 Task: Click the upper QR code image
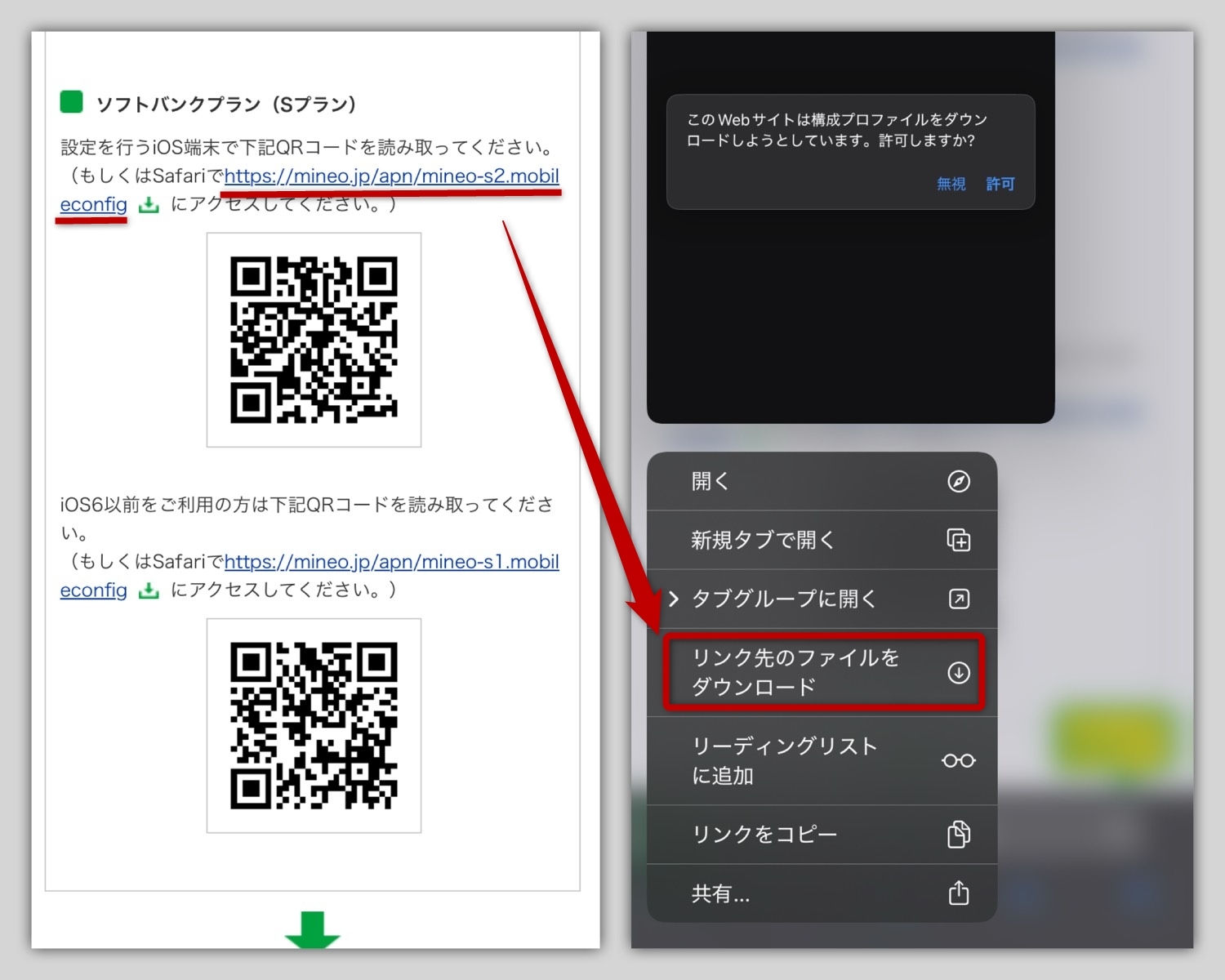(314, 340)
